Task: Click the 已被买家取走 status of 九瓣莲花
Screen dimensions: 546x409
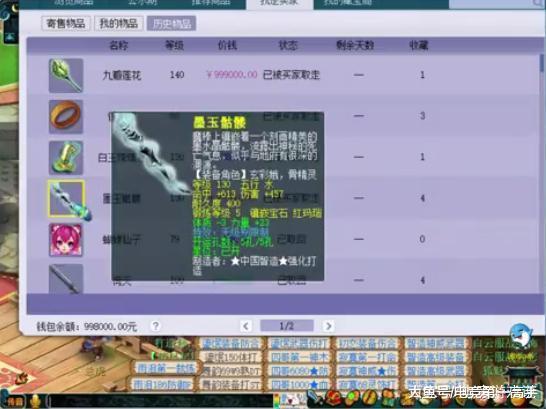Action: pos(291,75)
